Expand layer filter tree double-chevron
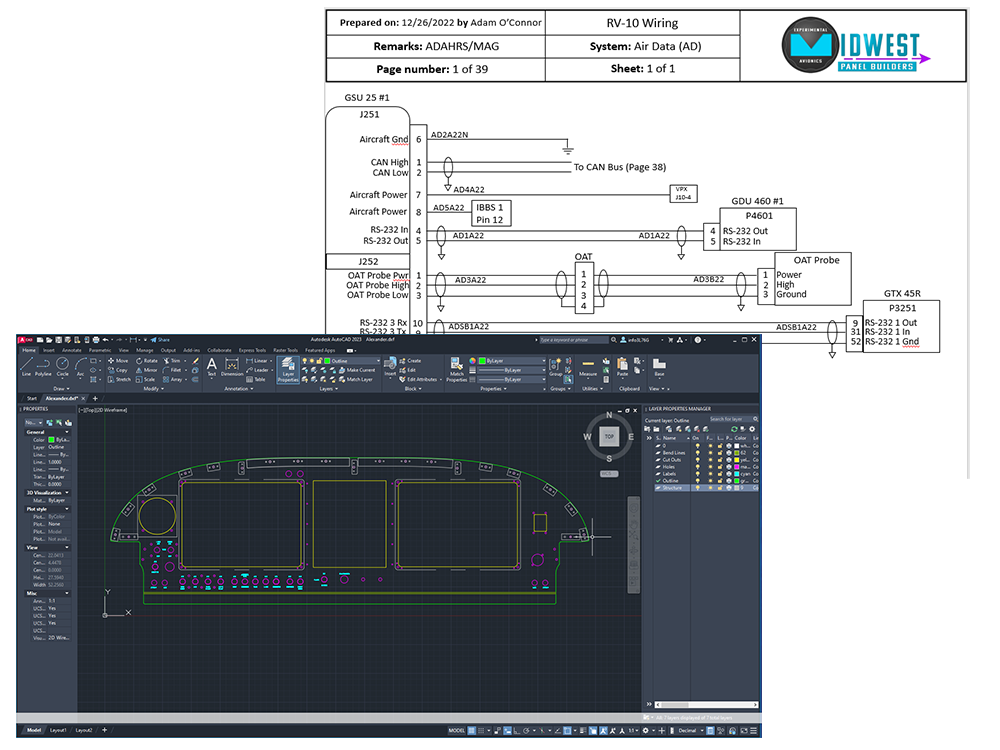 (650, 438)
